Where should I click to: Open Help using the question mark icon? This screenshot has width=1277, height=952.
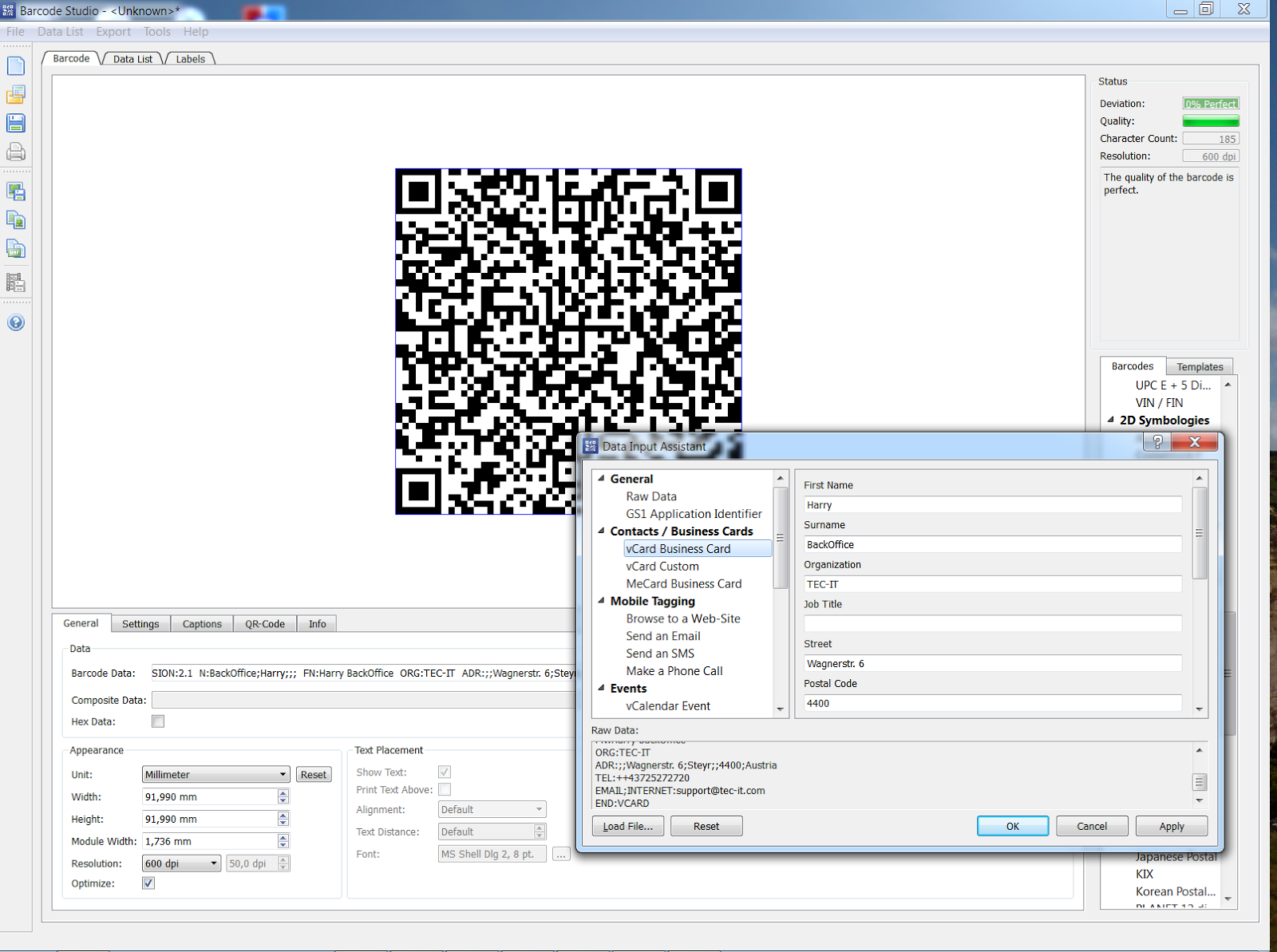(x=16, y=322)
